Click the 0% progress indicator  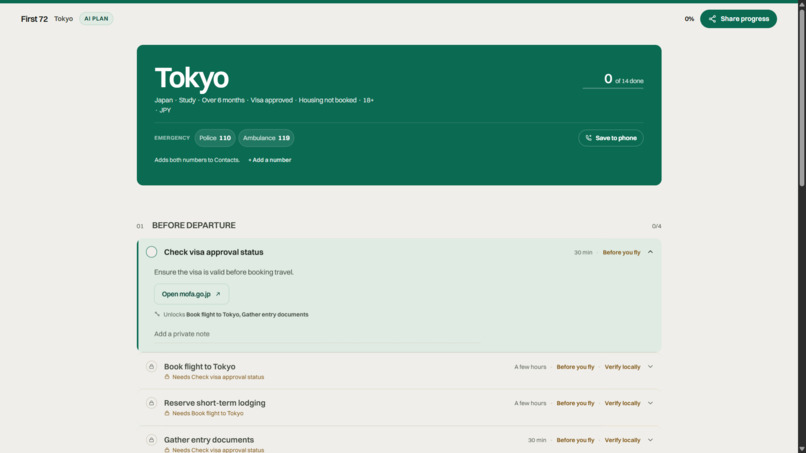click(x=689, y=19)
